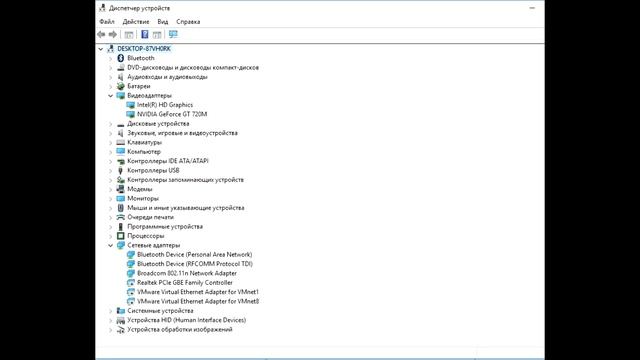Click the Очереди печати printer icon
This screenshot has width=640, height=360.
point(120,218)
